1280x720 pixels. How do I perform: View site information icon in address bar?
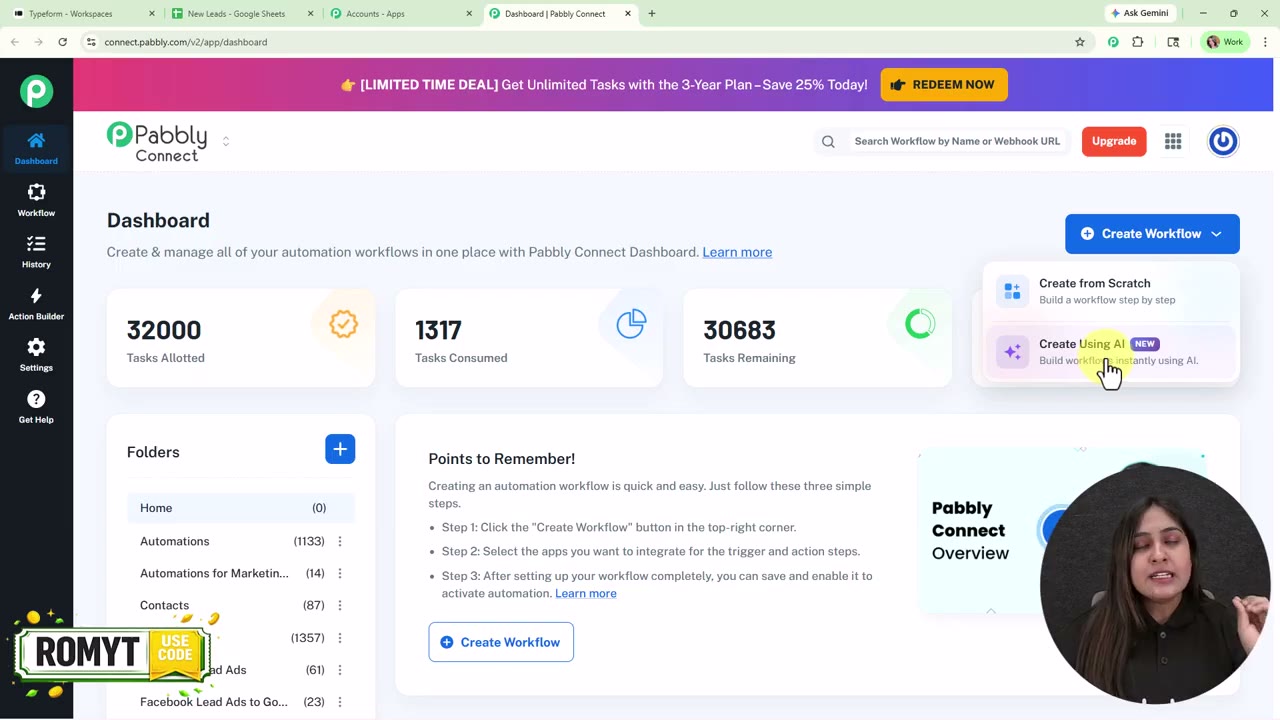(x=91, y=42)
